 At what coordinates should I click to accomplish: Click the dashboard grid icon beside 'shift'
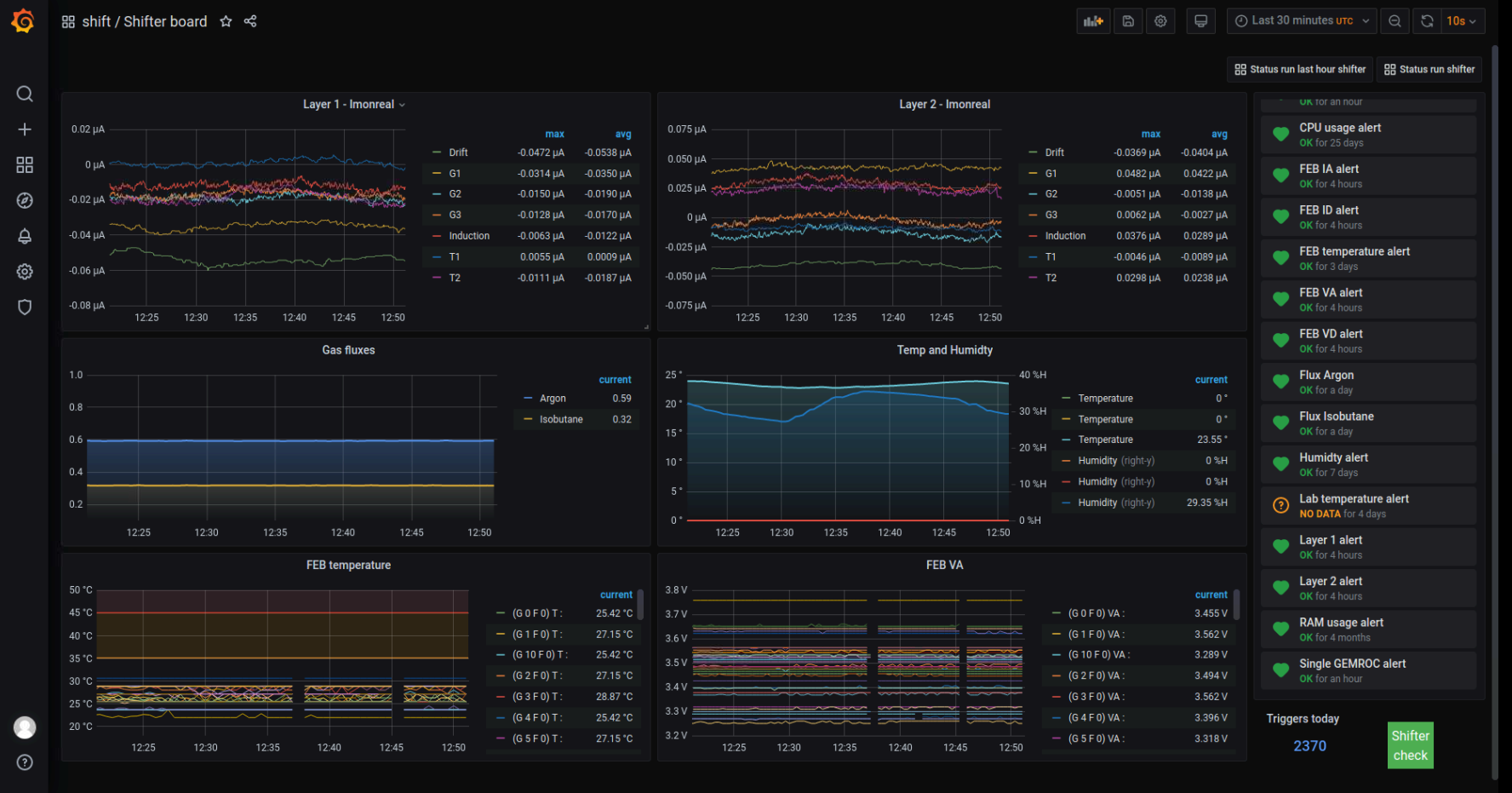[x=68, y=21]
